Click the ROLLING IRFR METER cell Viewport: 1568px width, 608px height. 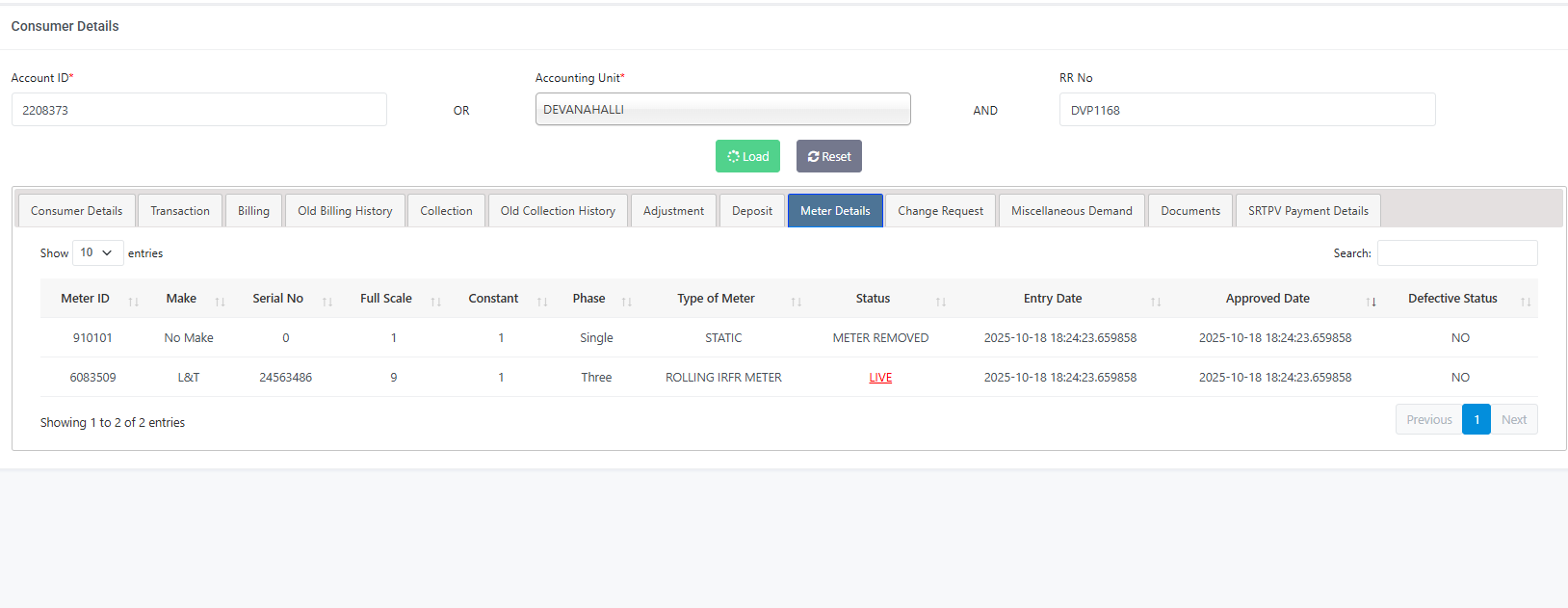pos(723,378)
